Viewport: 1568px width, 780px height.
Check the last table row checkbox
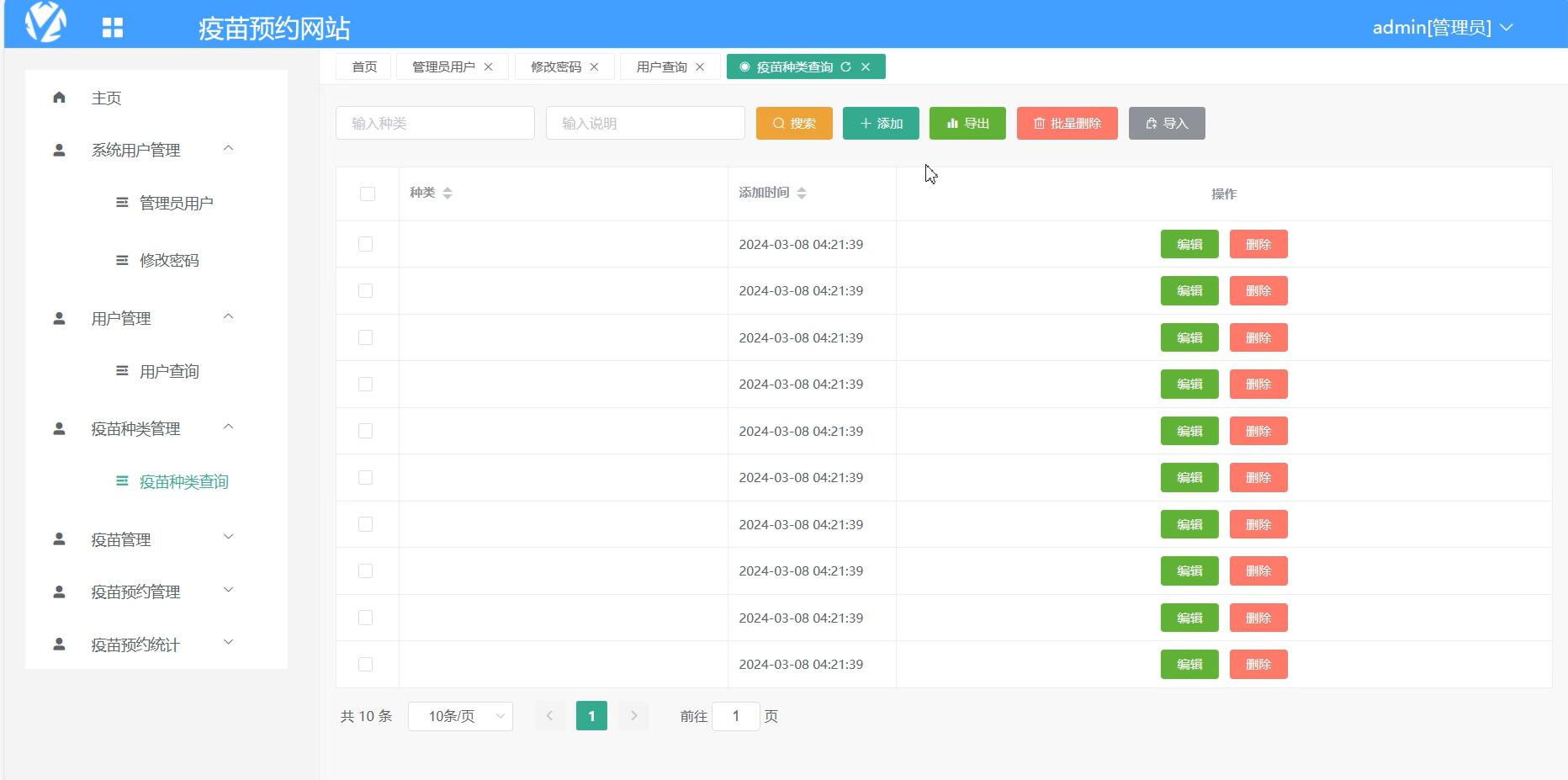click(x=365, y=664)
